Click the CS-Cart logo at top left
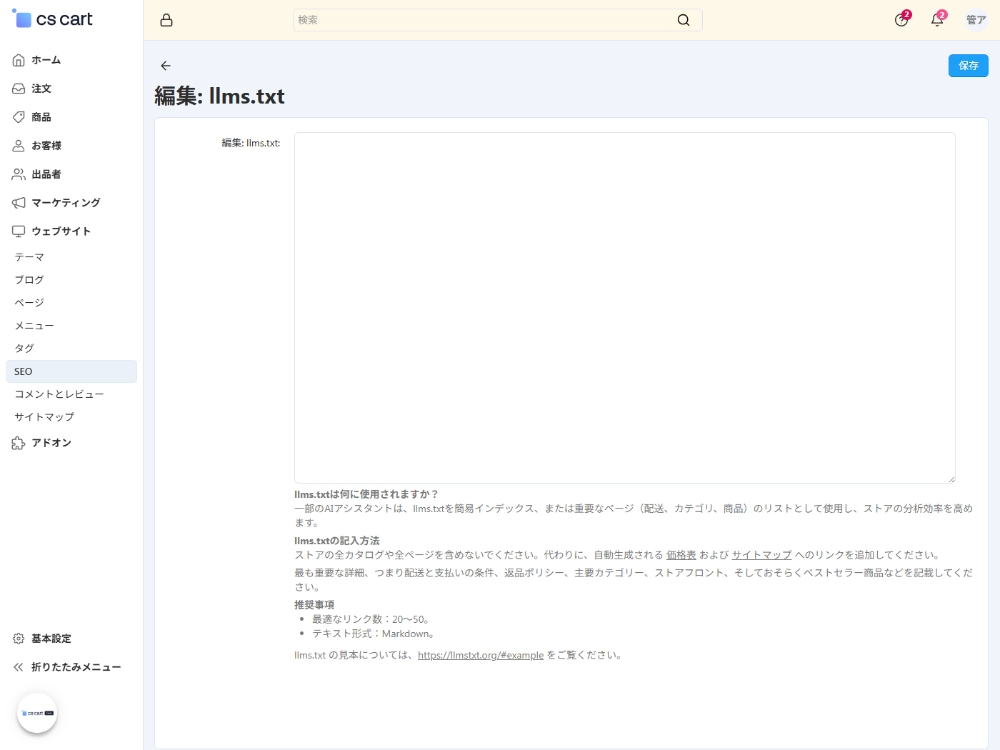Image resolution: width=1000 pixels, height=750 pixels. 53,19
